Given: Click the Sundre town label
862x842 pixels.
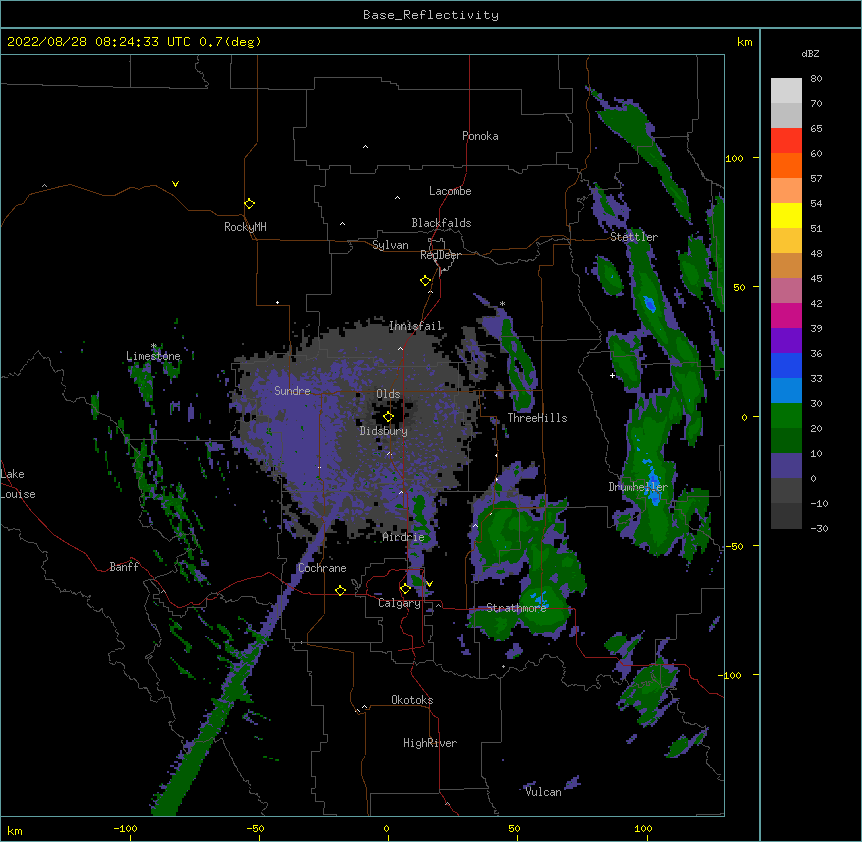Looking at the screenshot, I should (x=292, y=391).
